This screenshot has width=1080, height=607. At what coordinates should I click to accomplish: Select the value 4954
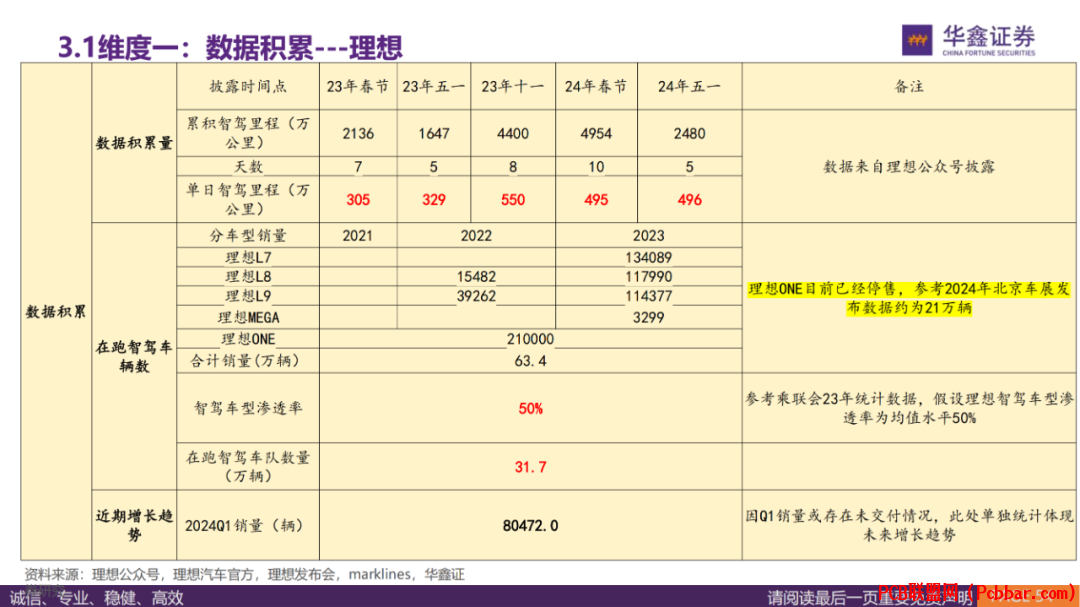pos(596,134)
